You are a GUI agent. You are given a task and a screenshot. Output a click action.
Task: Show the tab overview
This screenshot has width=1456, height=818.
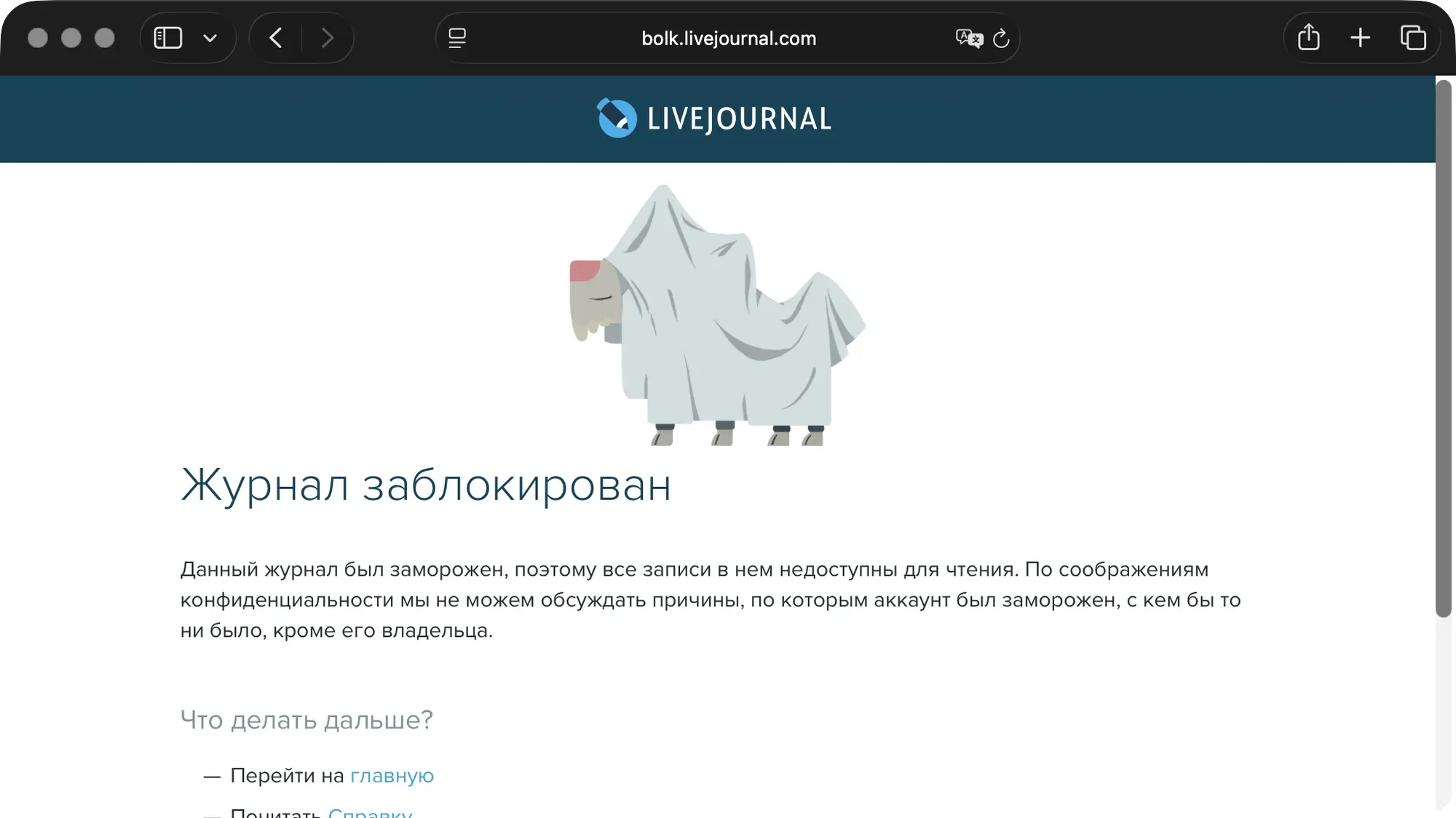pyautogui.click(x=1413, y=38)
